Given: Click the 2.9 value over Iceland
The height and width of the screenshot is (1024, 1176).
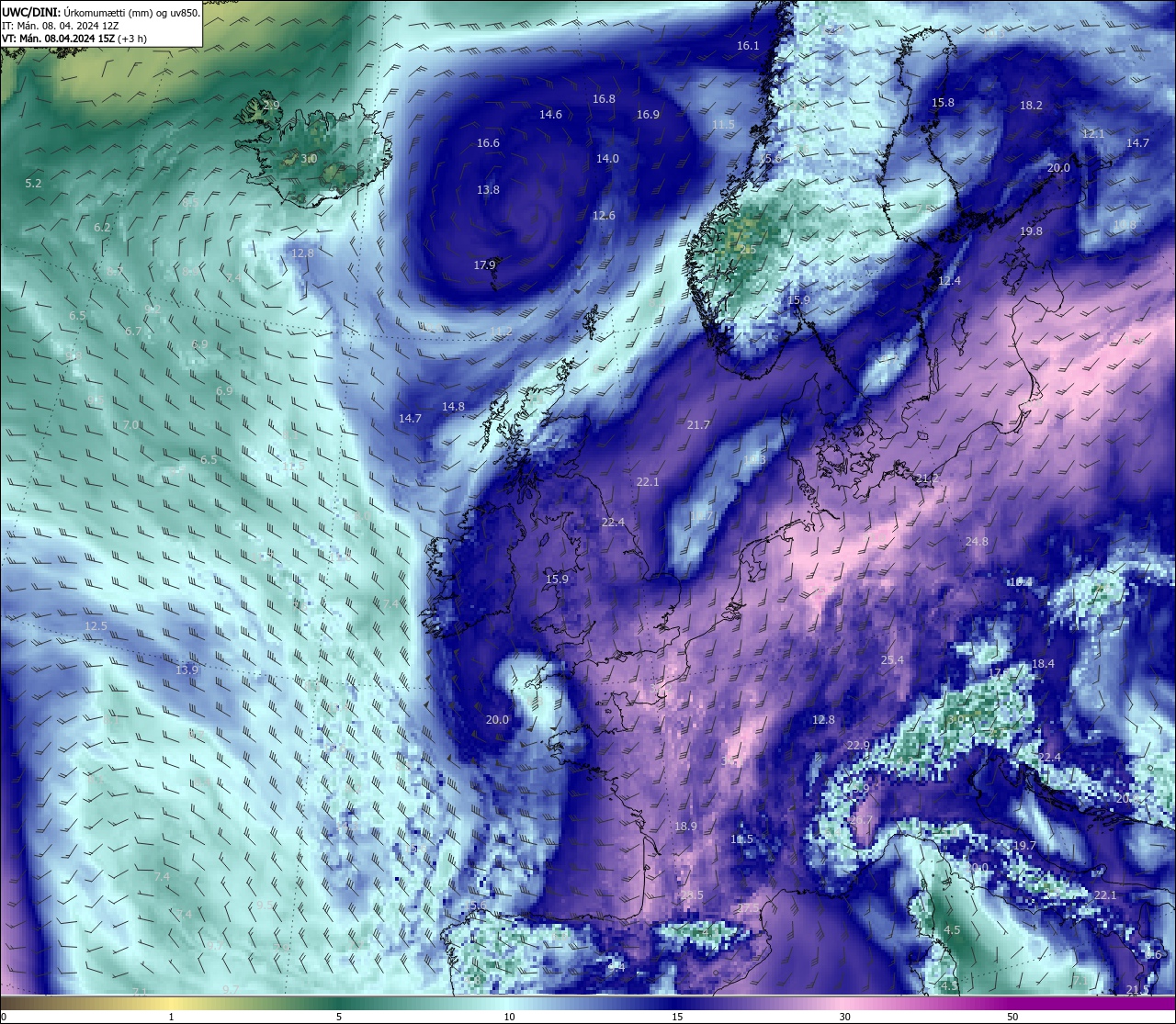Looking at the screenshot, I should tap(271, 106).
